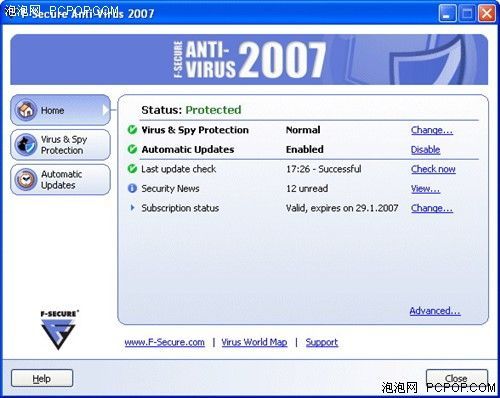This screenshot has width=500, height=398.
Task: View unread Security News
Action: point(425,189)
